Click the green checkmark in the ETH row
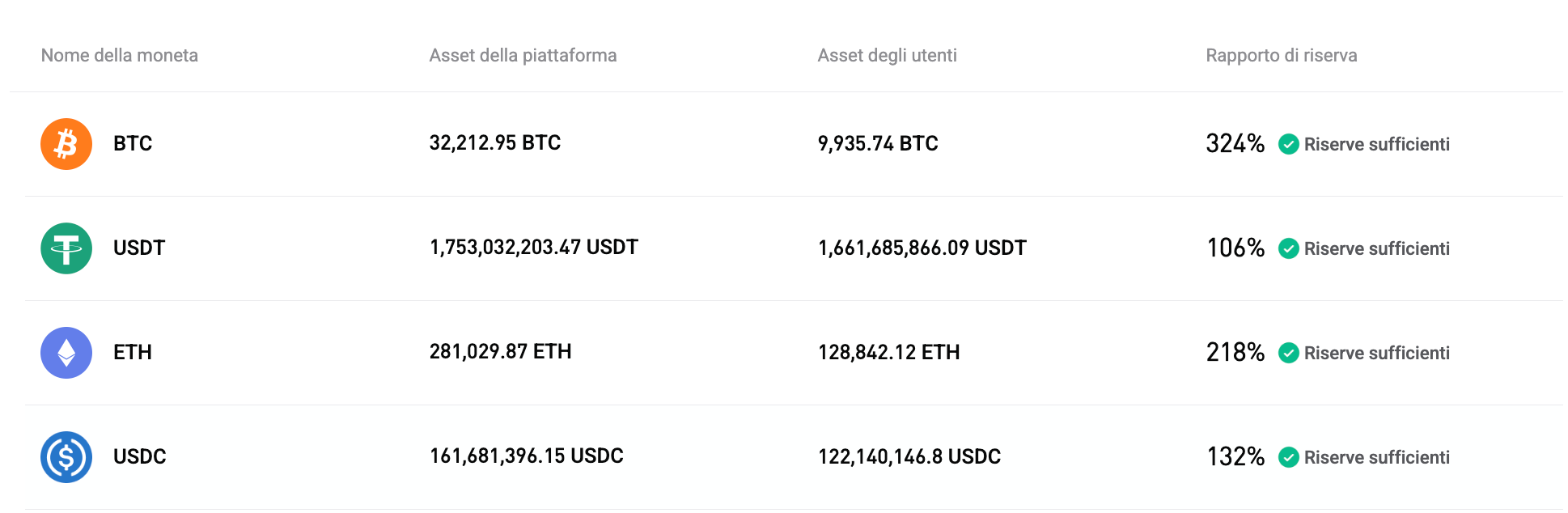 (1289, 353)
